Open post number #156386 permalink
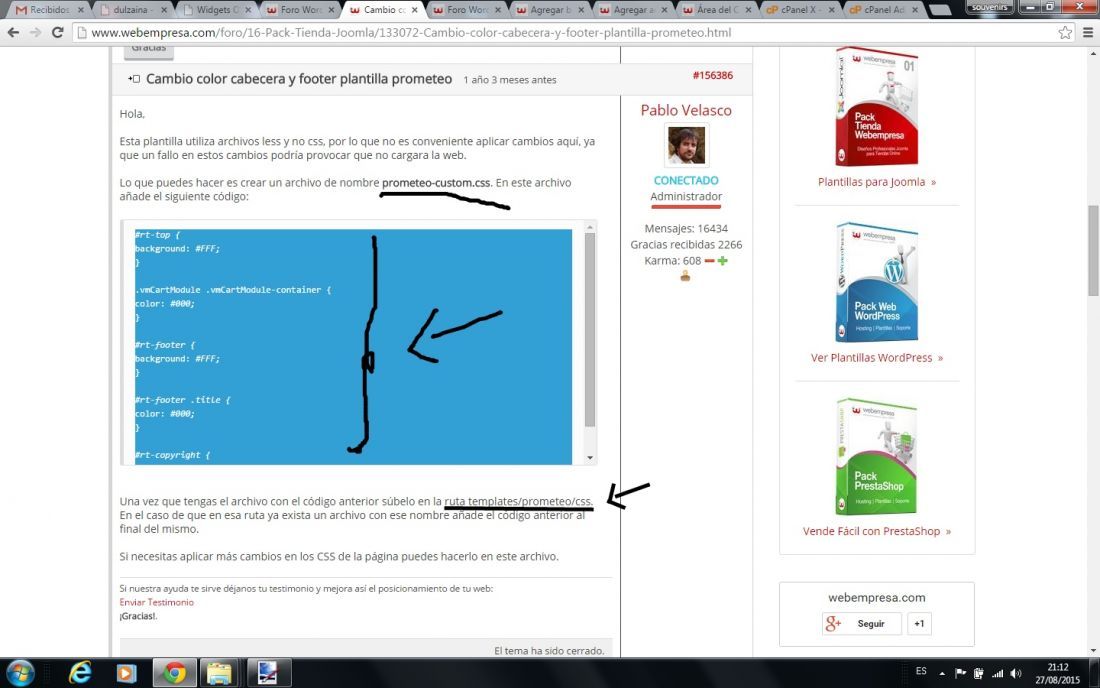This screenshot has height=688, width=1100. coord(713,75)
